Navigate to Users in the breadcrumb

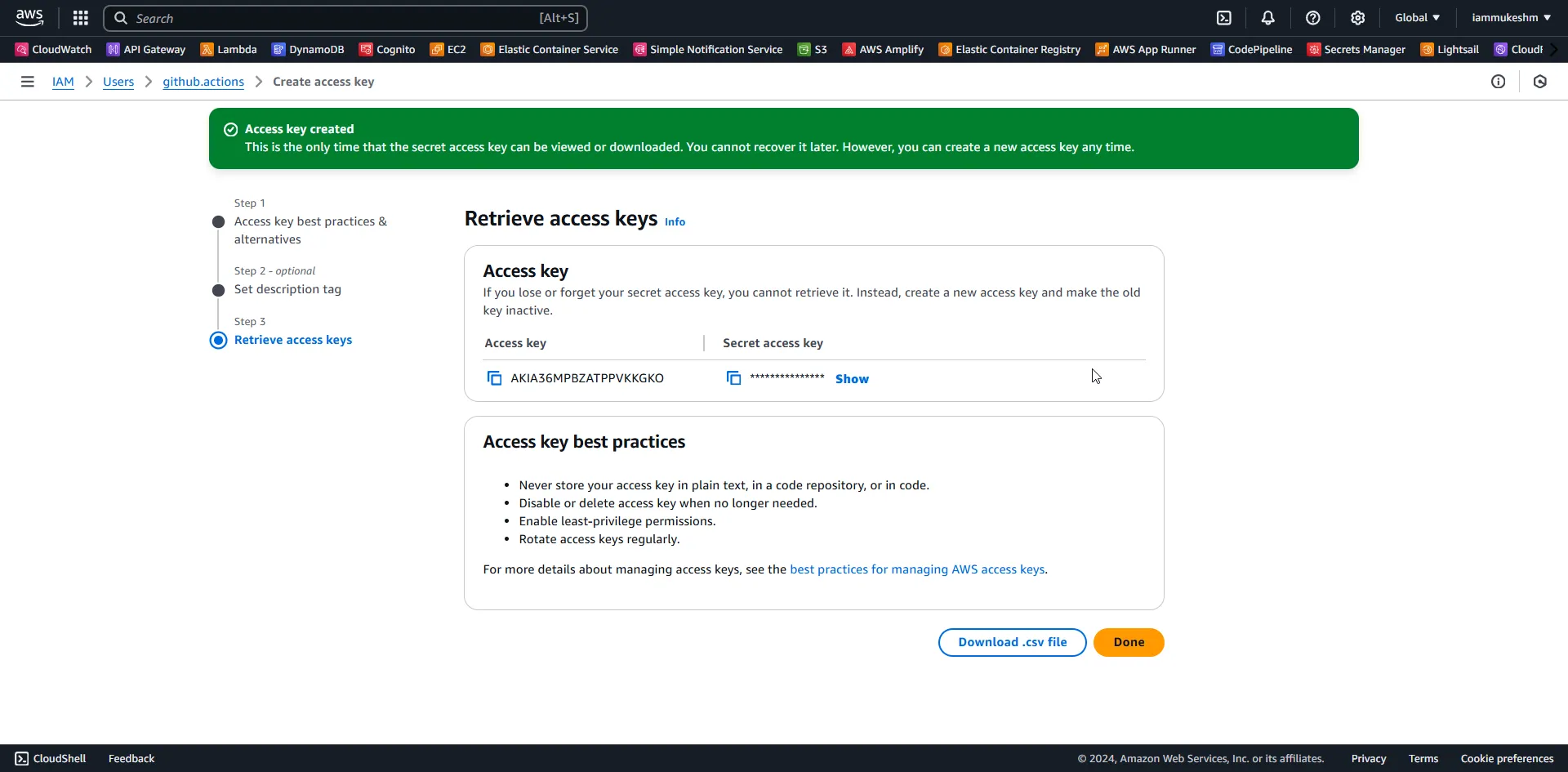pos(118,82)
